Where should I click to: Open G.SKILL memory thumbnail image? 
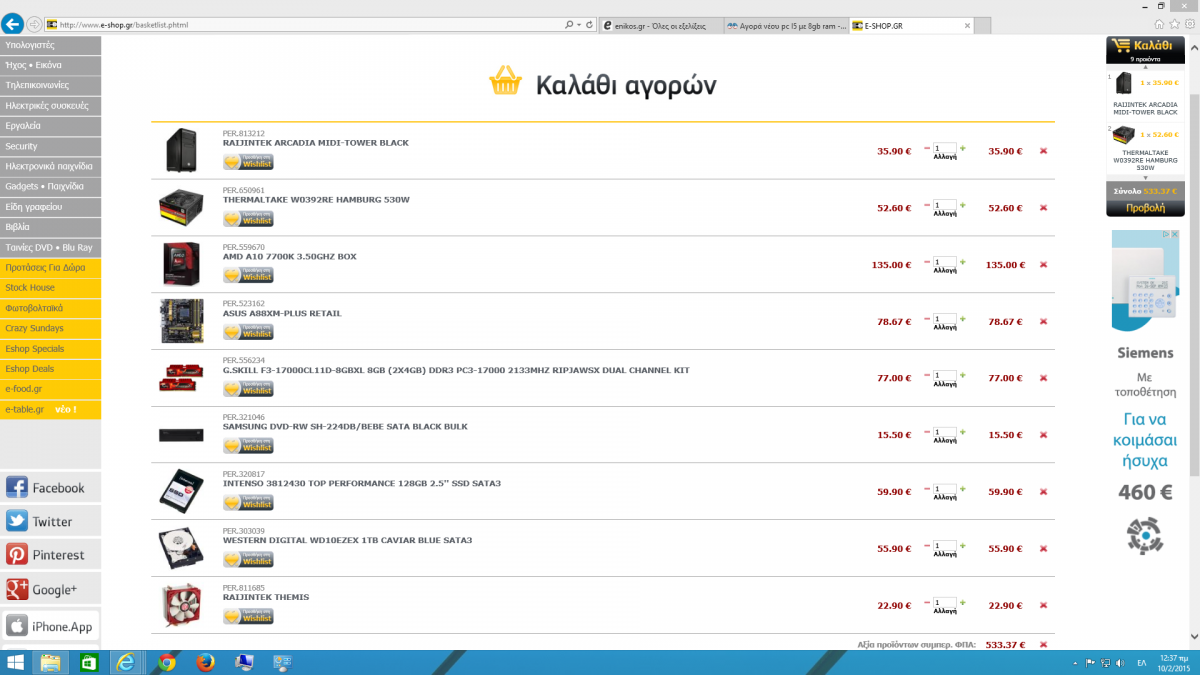[181, 378]
